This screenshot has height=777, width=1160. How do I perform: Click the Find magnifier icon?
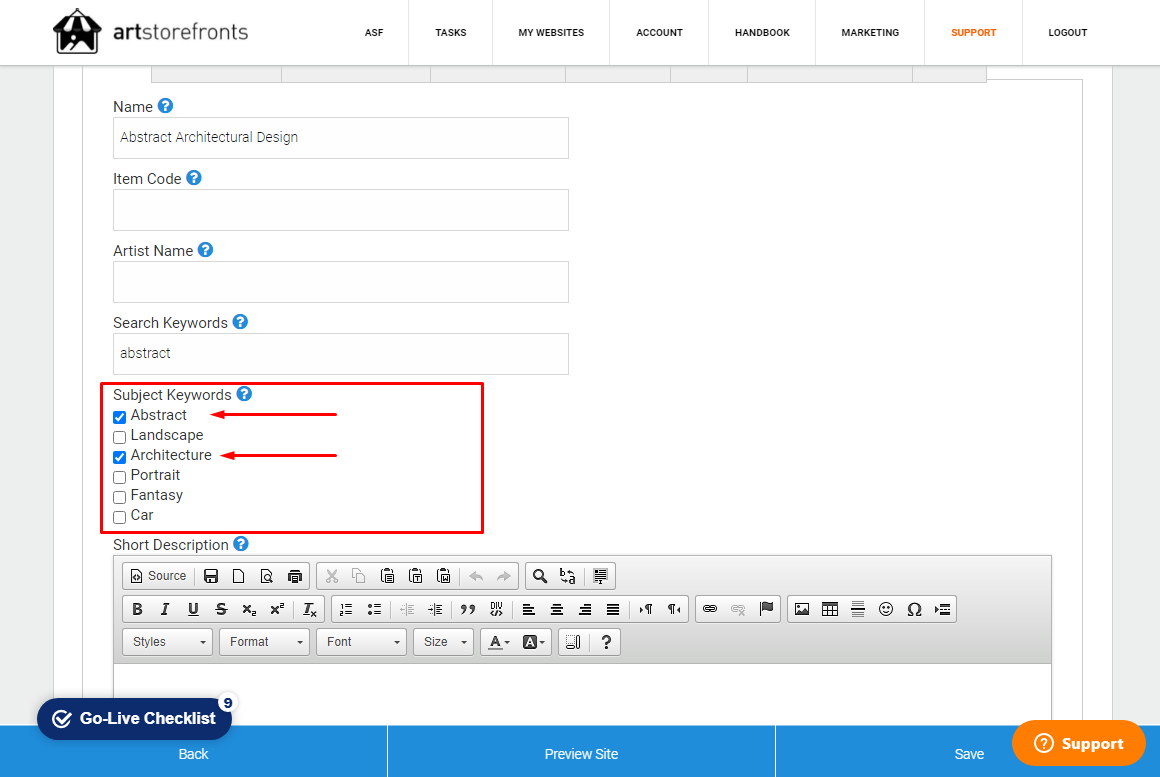(540, 576)
